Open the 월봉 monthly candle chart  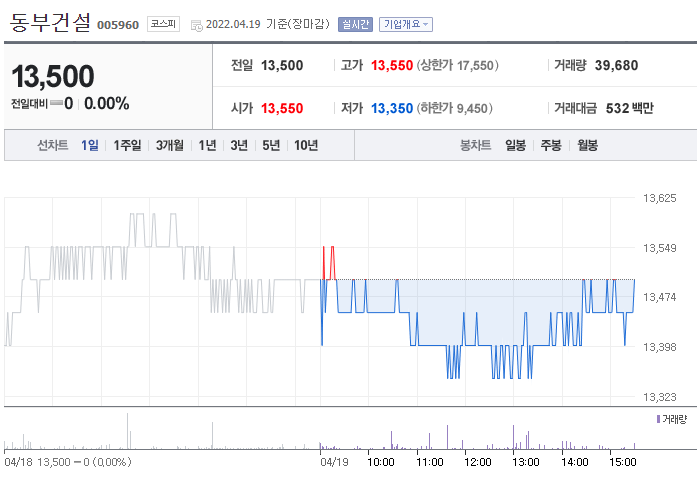pos(587,145)
